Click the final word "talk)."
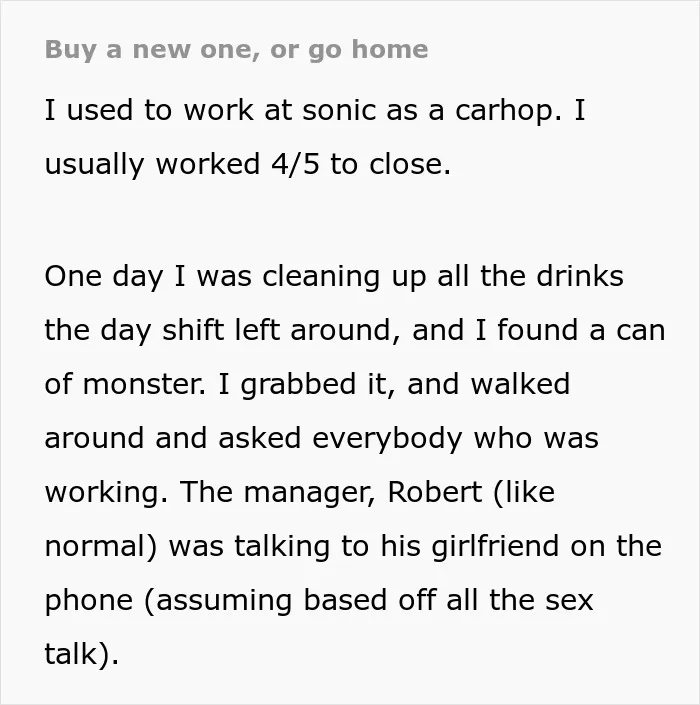This screenshot has width=700, height=705. (x=82, y=654)
